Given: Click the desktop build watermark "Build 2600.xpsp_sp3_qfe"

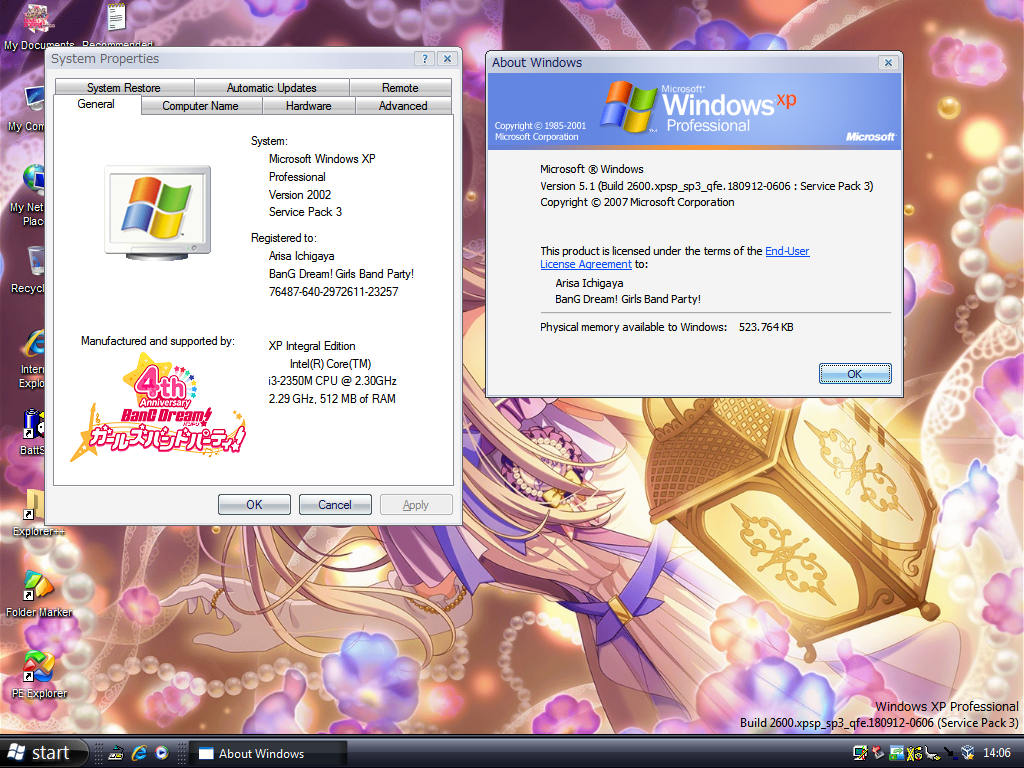Looking at the screenshot, I should point(879,723).
